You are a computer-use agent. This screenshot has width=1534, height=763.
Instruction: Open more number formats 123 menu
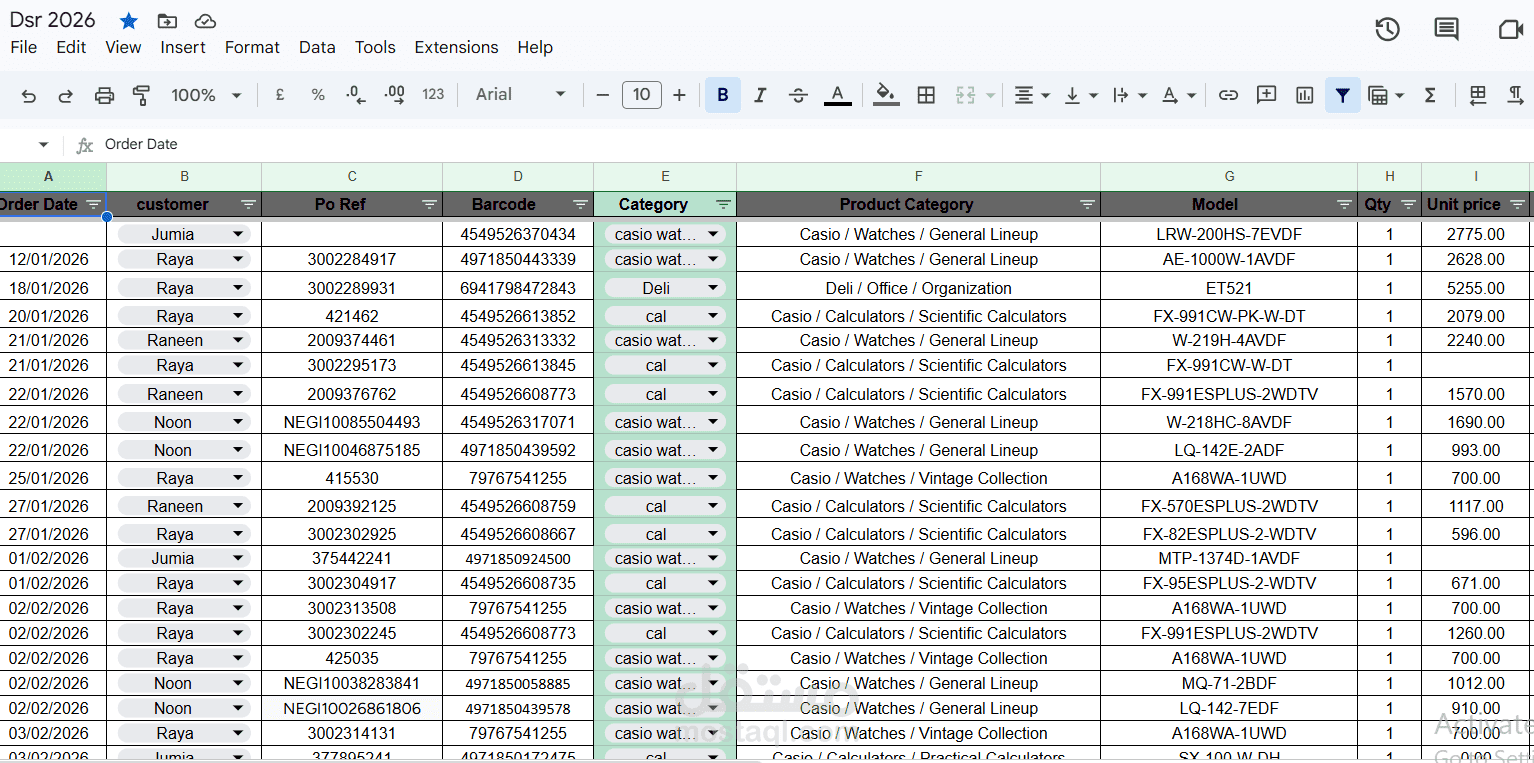(x=433, y=95)
